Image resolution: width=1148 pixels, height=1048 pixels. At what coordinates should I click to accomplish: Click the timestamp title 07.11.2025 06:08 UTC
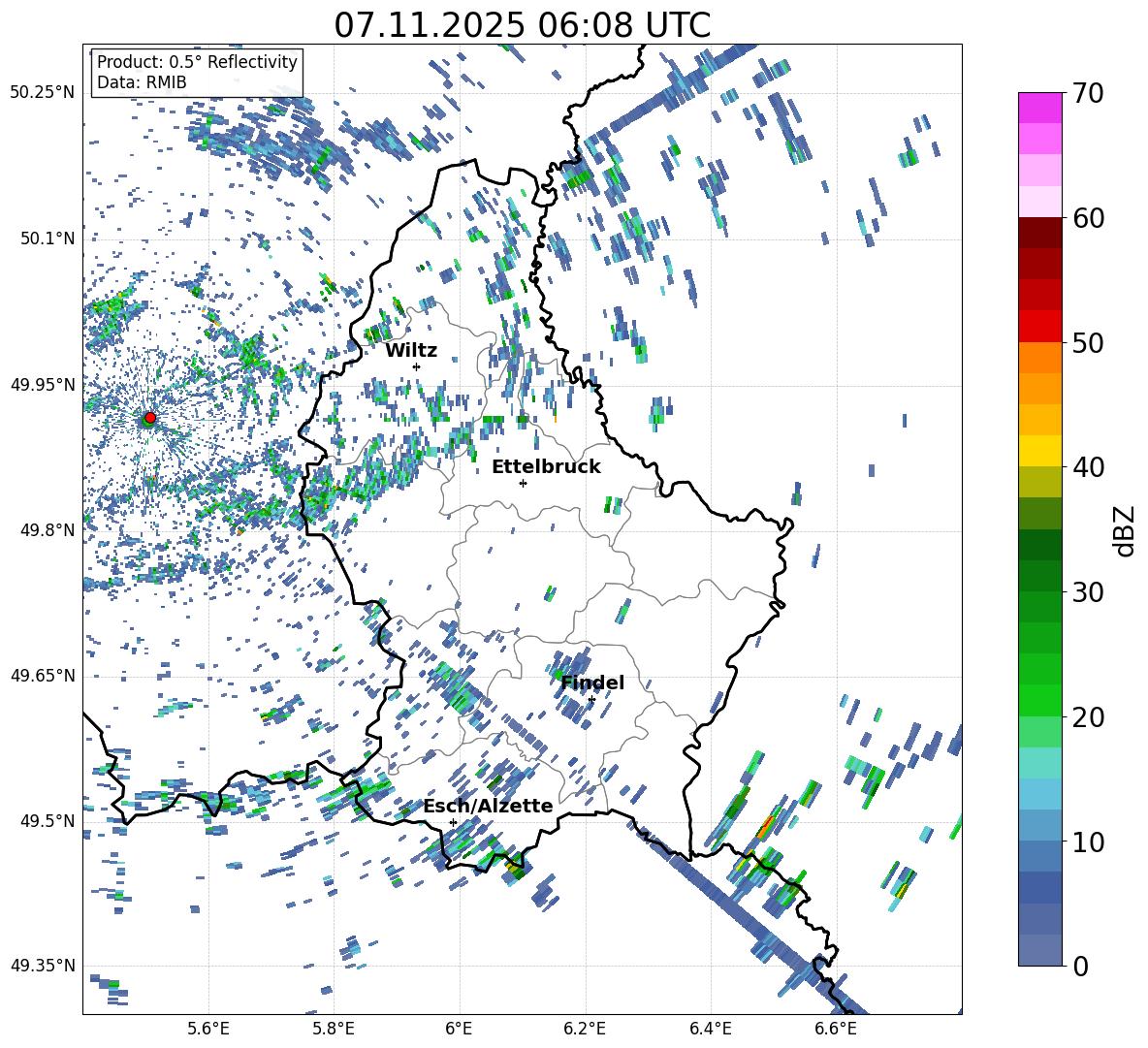click(522, 25)
